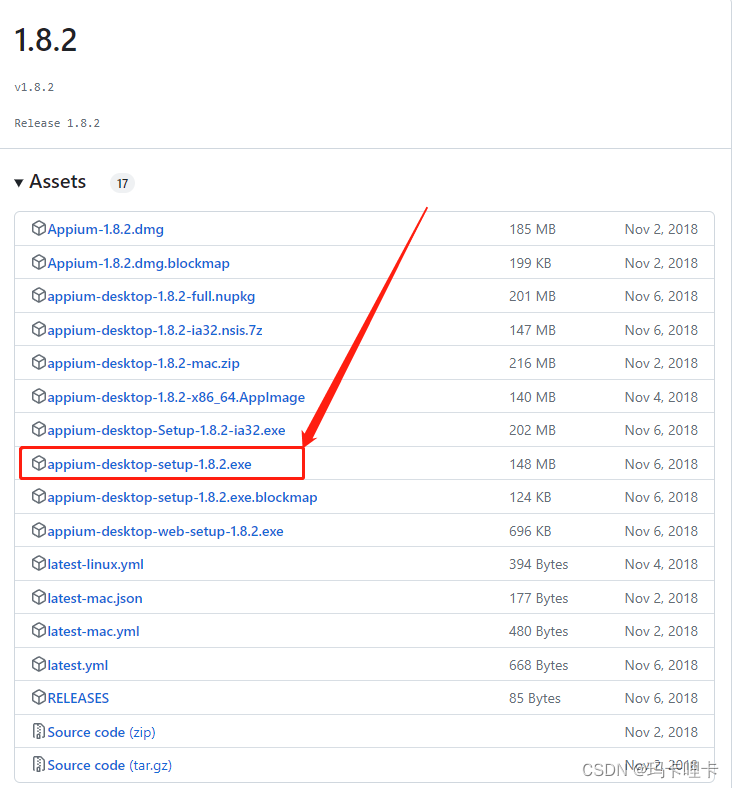Open latest-mac.yml link

[x=93, y=631]
